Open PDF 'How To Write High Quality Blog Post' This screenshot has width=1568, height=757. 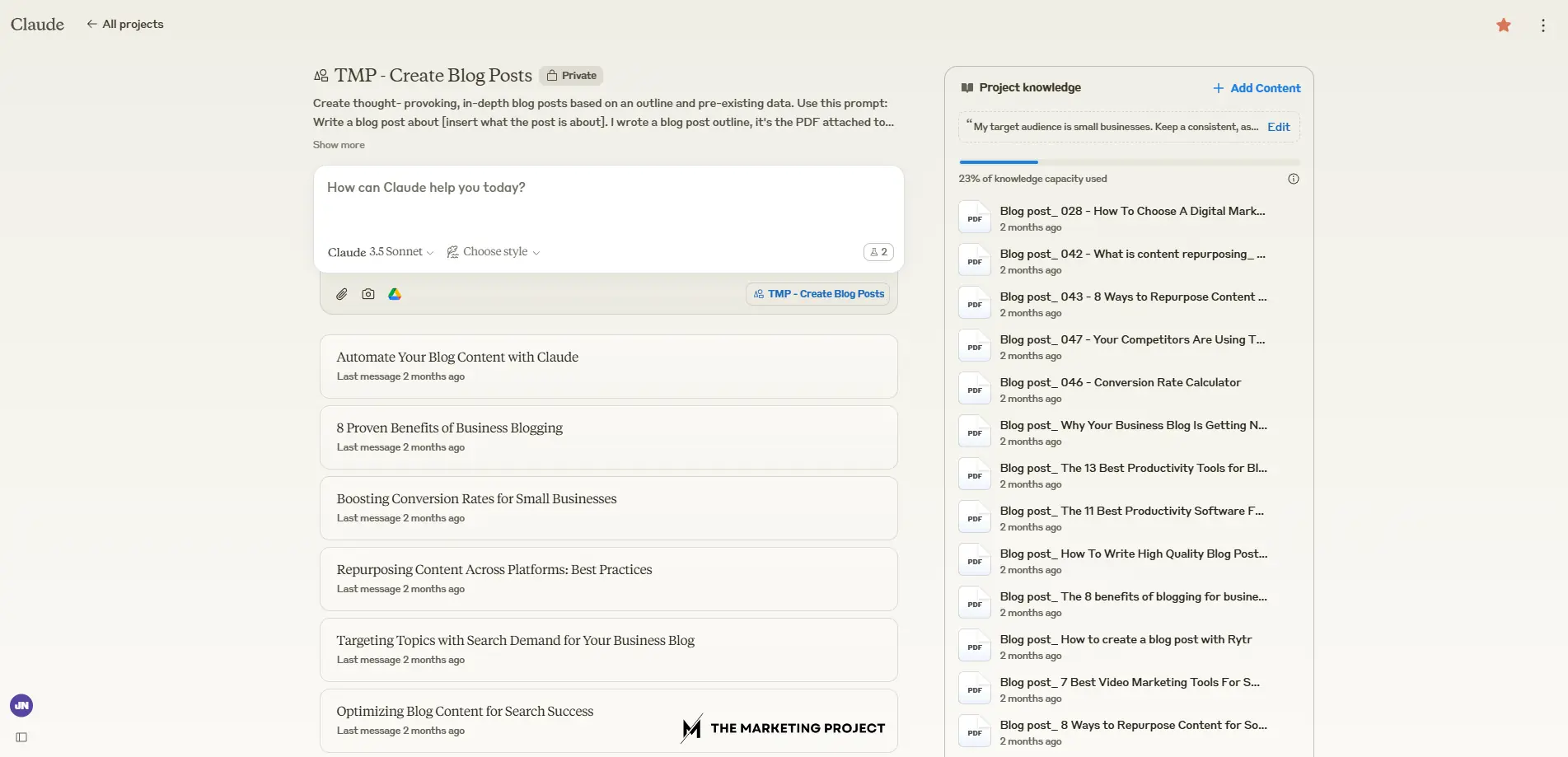[x=1129, y=561]
